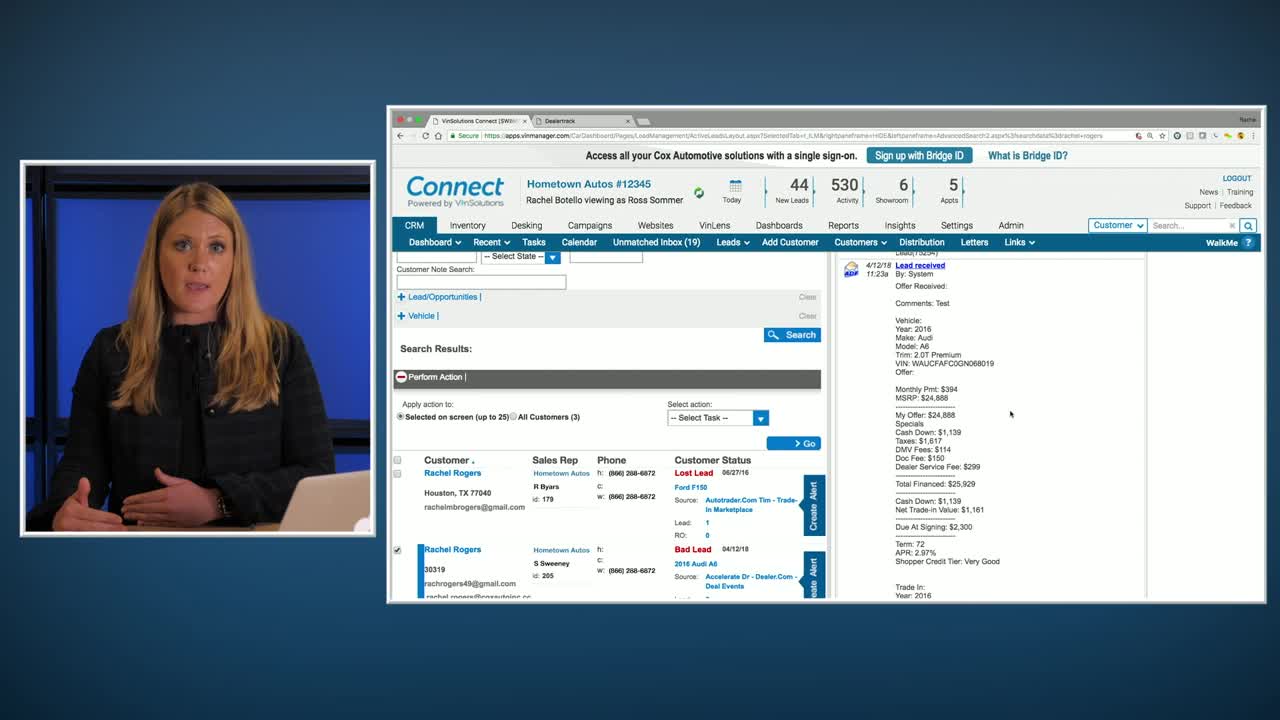Screen dimensions: 1280x720
Task: Open the VinLens tab
Action: (x=714, y=226)
